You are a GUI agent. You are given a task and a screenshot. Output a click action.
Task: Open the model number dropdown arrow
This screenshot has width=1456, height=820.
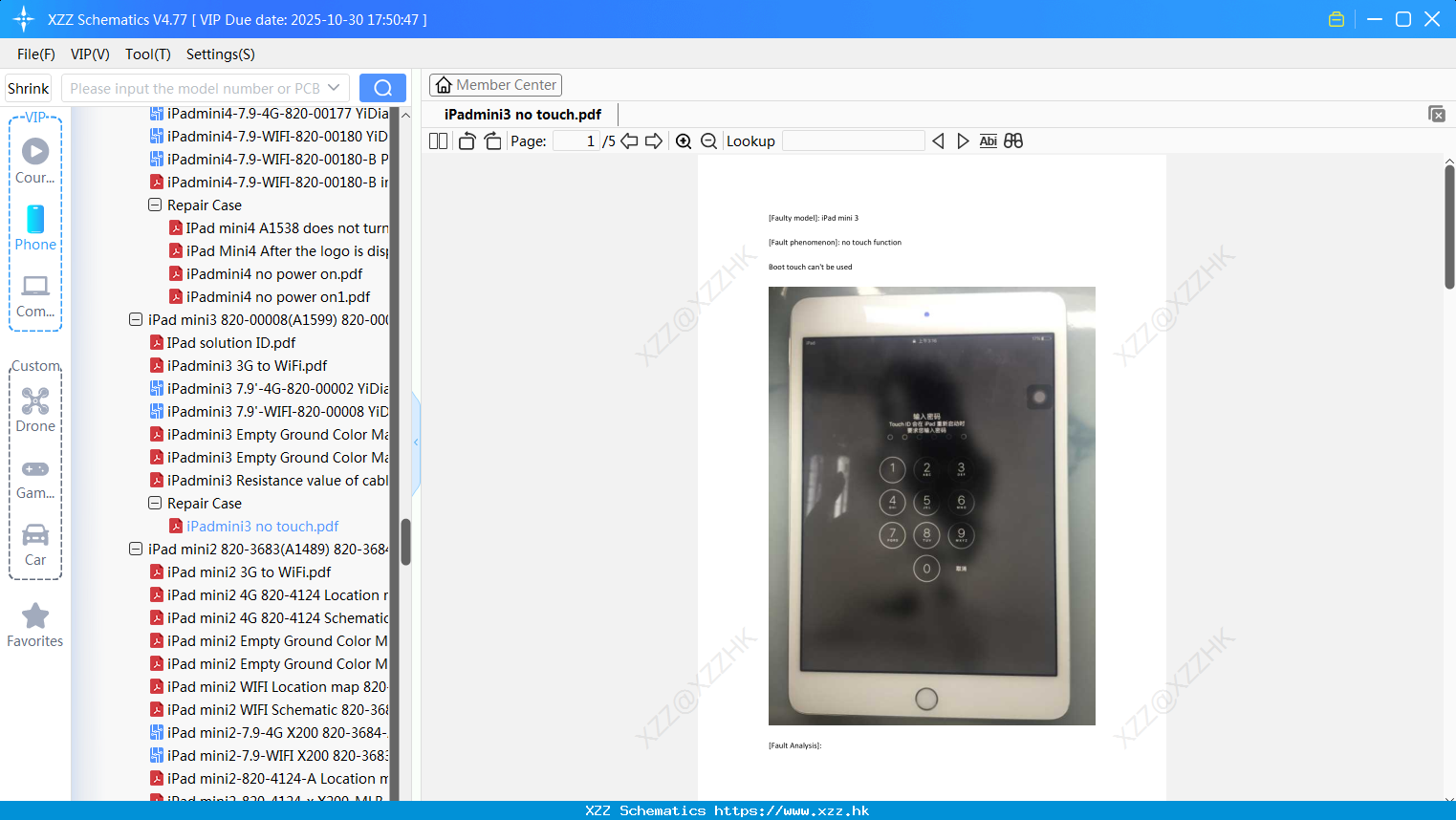[x=334, y=88]
